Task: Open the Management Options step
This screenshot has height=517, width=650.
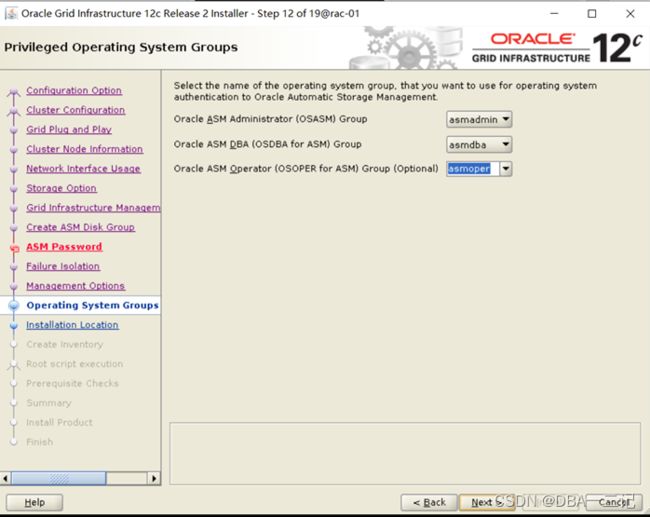Action: tap(75, 286)
